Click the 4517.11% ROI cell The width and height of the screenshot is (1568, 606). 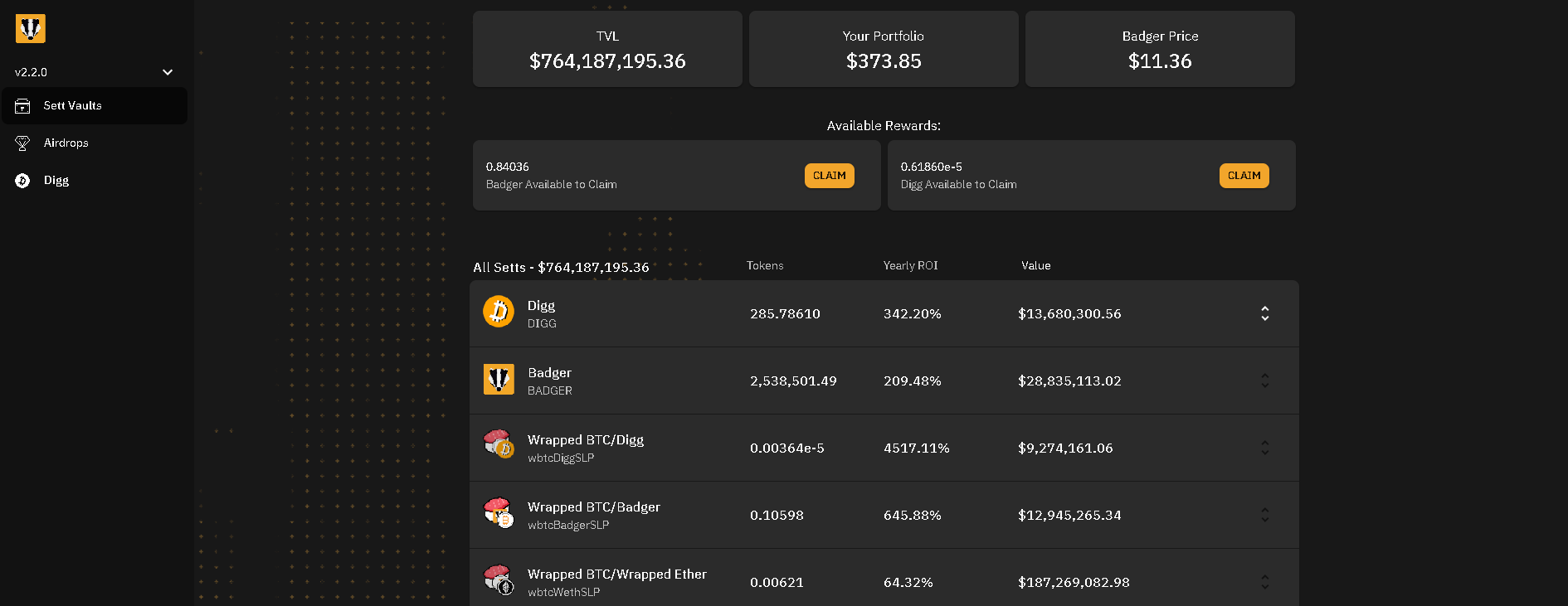(x=917, y=448)
